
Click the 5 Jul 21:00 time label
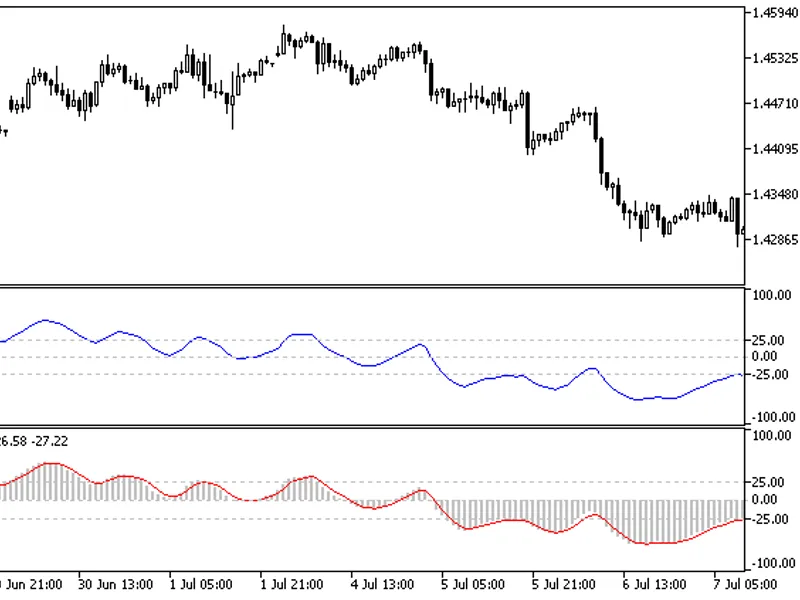tap(564, 584)
